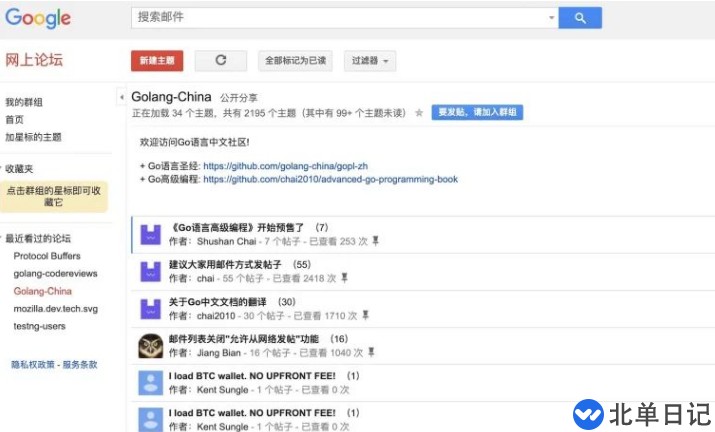Open the advanced-go-programming-book GitHub link
The image size is (715, 432).
(331, 179)
